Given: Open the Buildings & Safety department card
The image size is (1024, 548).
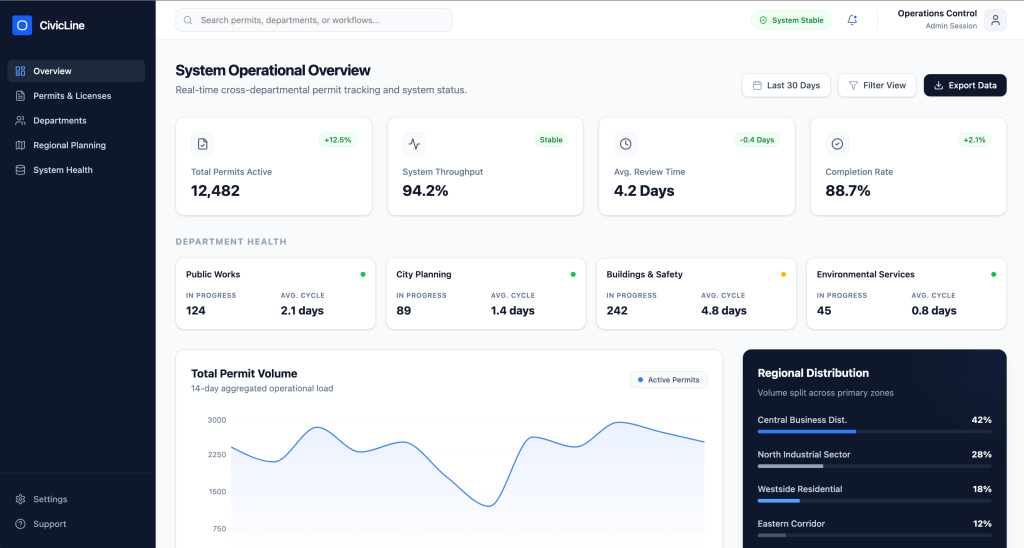Looking at the screenshot, I should (696, 294).
